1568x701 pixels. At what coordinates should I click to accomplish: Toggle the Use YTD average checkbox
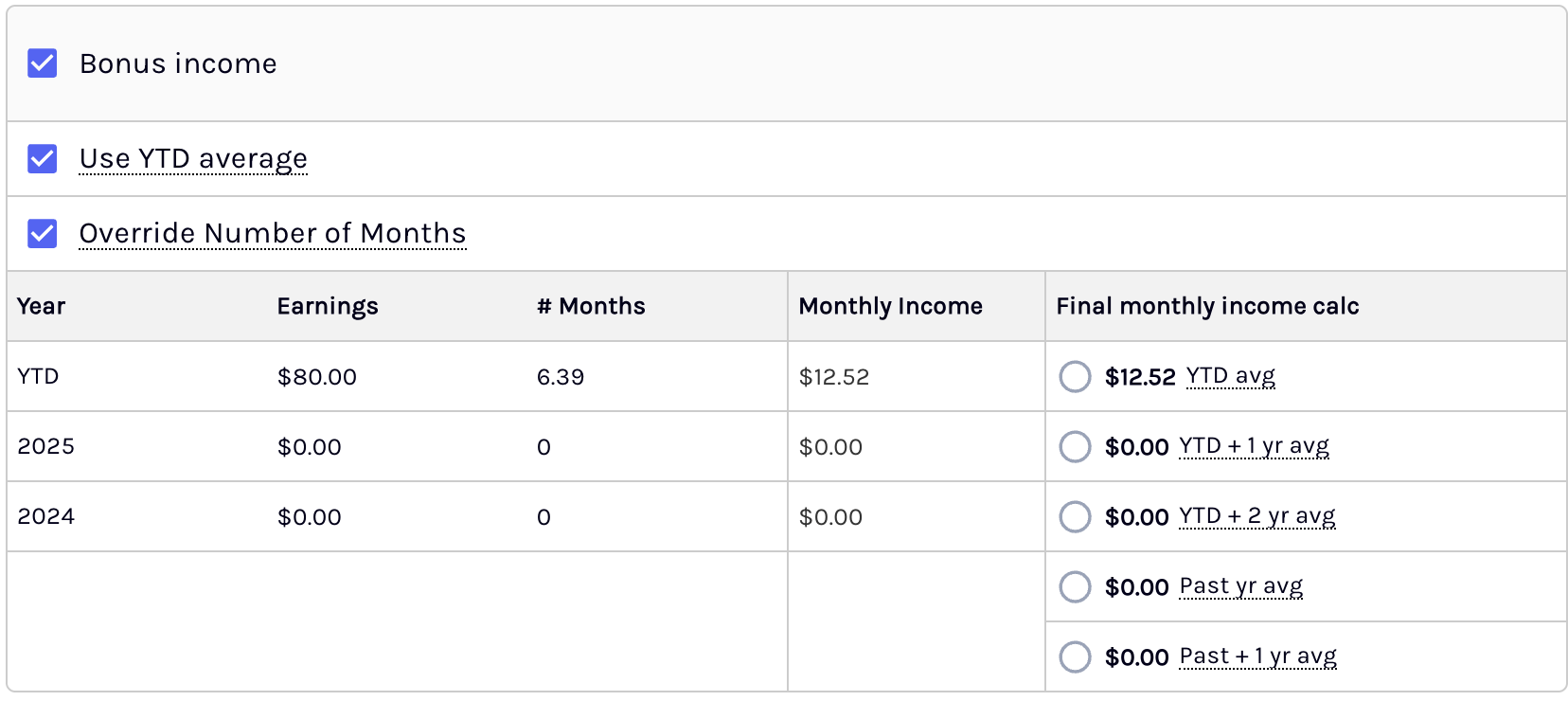click(43, 158)
